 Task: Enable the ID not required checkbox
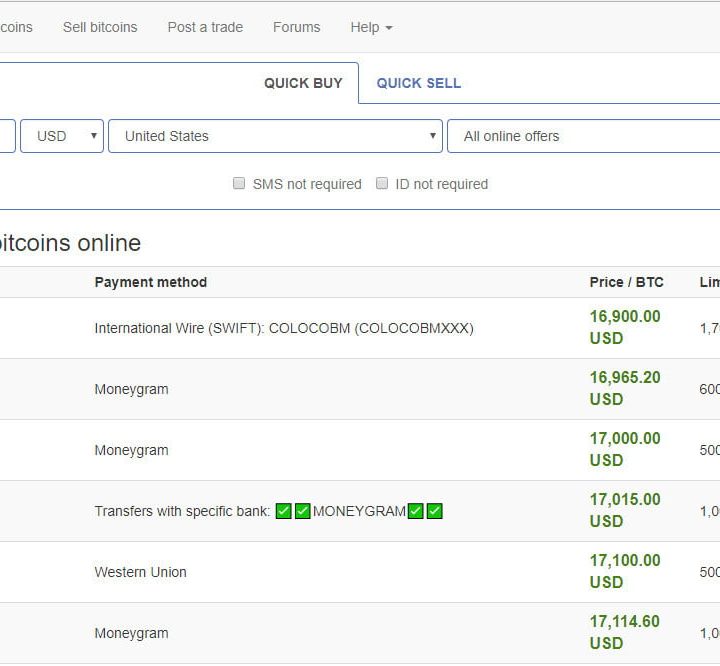382,184
